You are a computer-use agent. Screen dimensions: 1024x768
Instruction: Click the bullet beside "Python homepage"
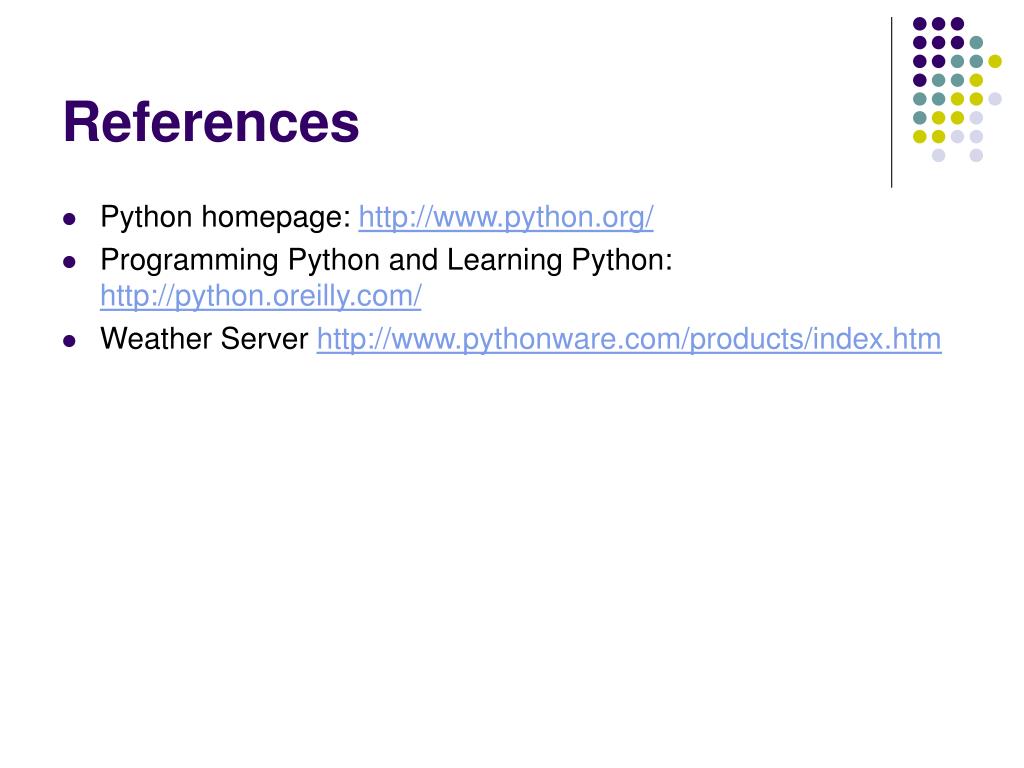click(x=69, y=218)
